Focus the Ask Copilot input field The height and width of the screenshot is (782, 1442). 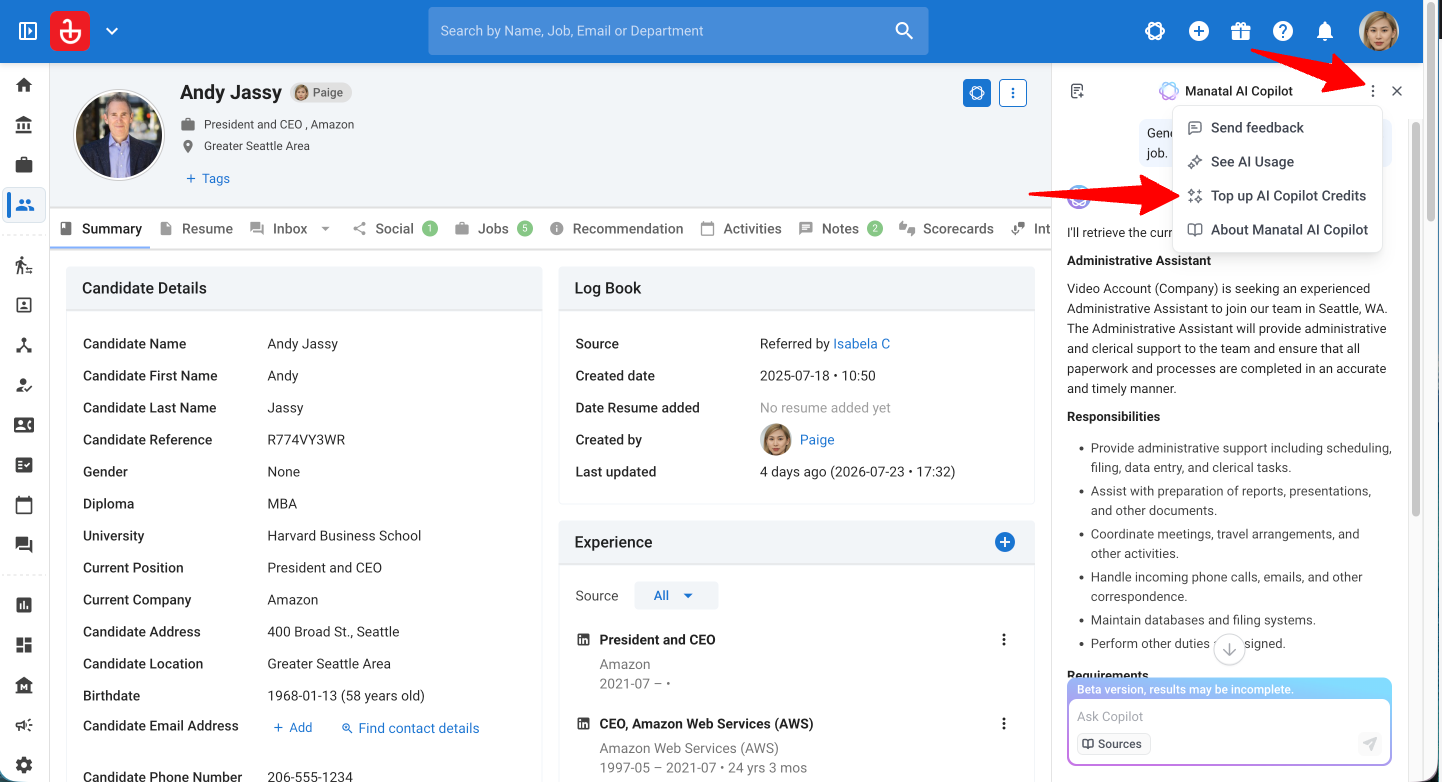pos(1229,717)
